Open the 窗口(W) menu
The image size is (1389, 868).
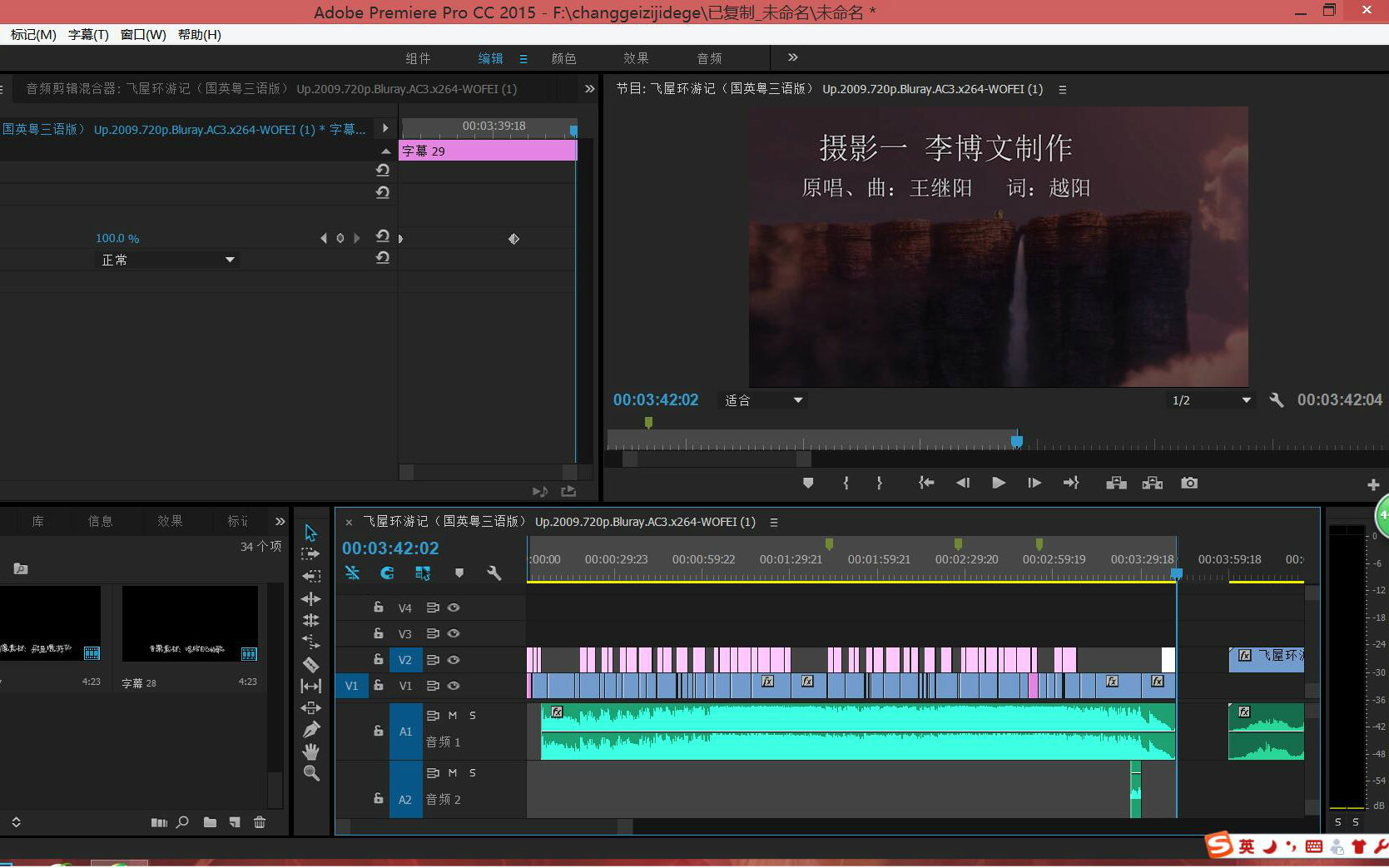coord(143,34)
